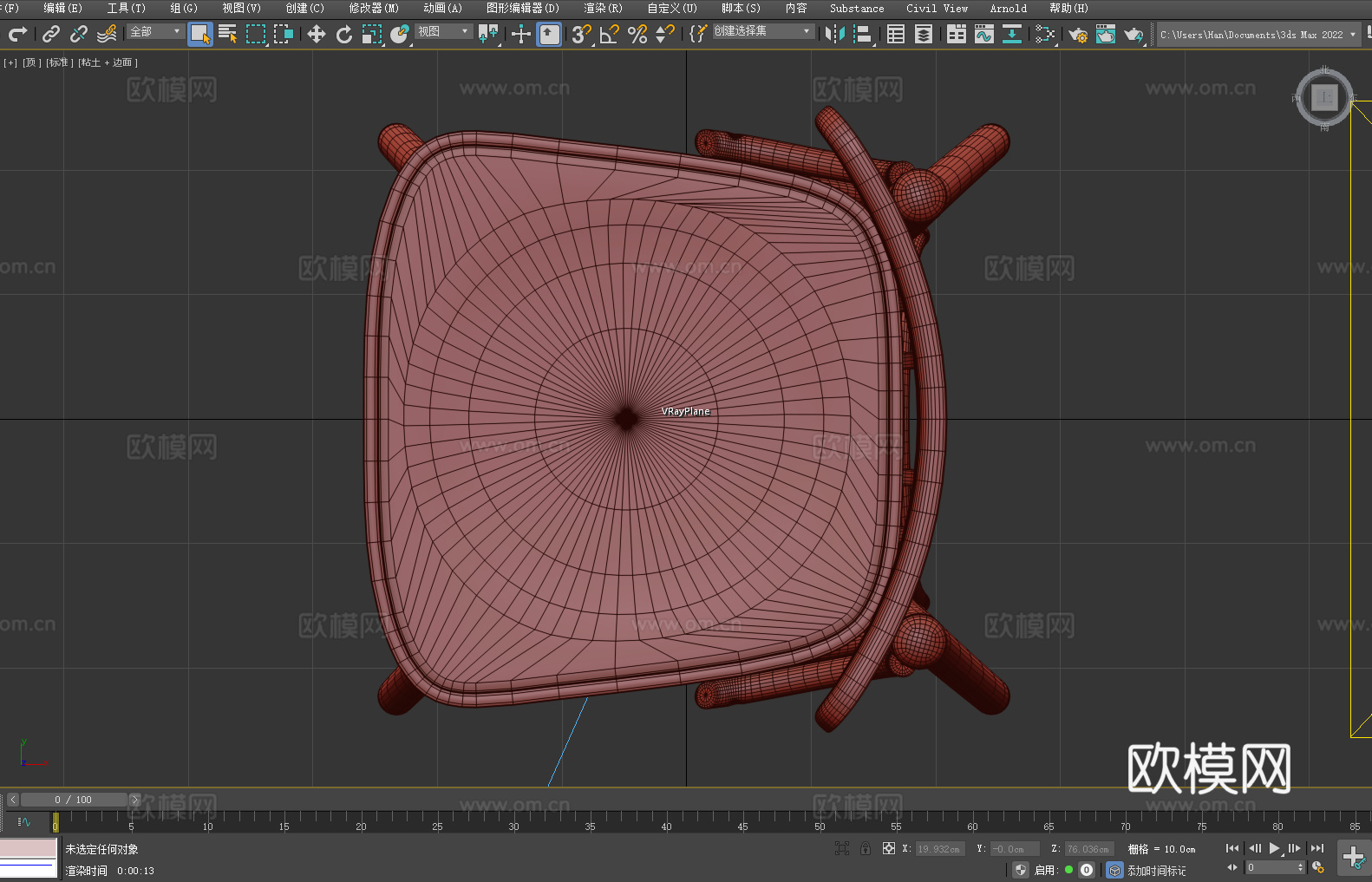Toggle Absolute/Offset transform mode
Image resolution: width=1372 pixels, height=882 pixels.
tap(889, 848)
